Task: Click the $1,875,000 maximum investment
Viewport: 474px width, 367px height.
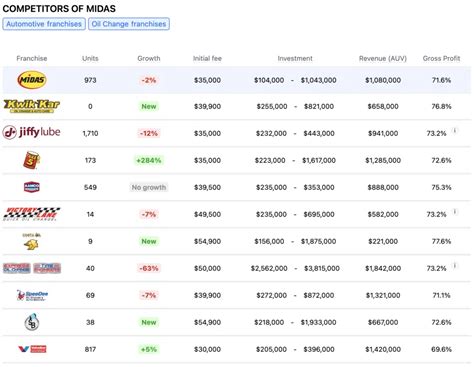Action: pos(318,241)
